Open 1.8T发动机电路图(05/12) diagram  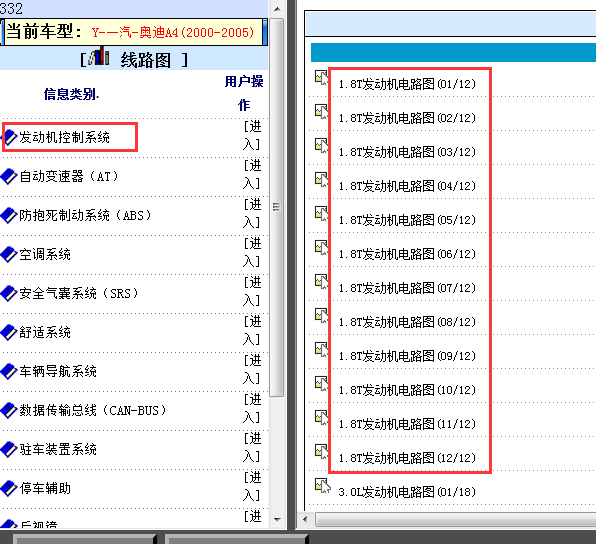point(407,220)
